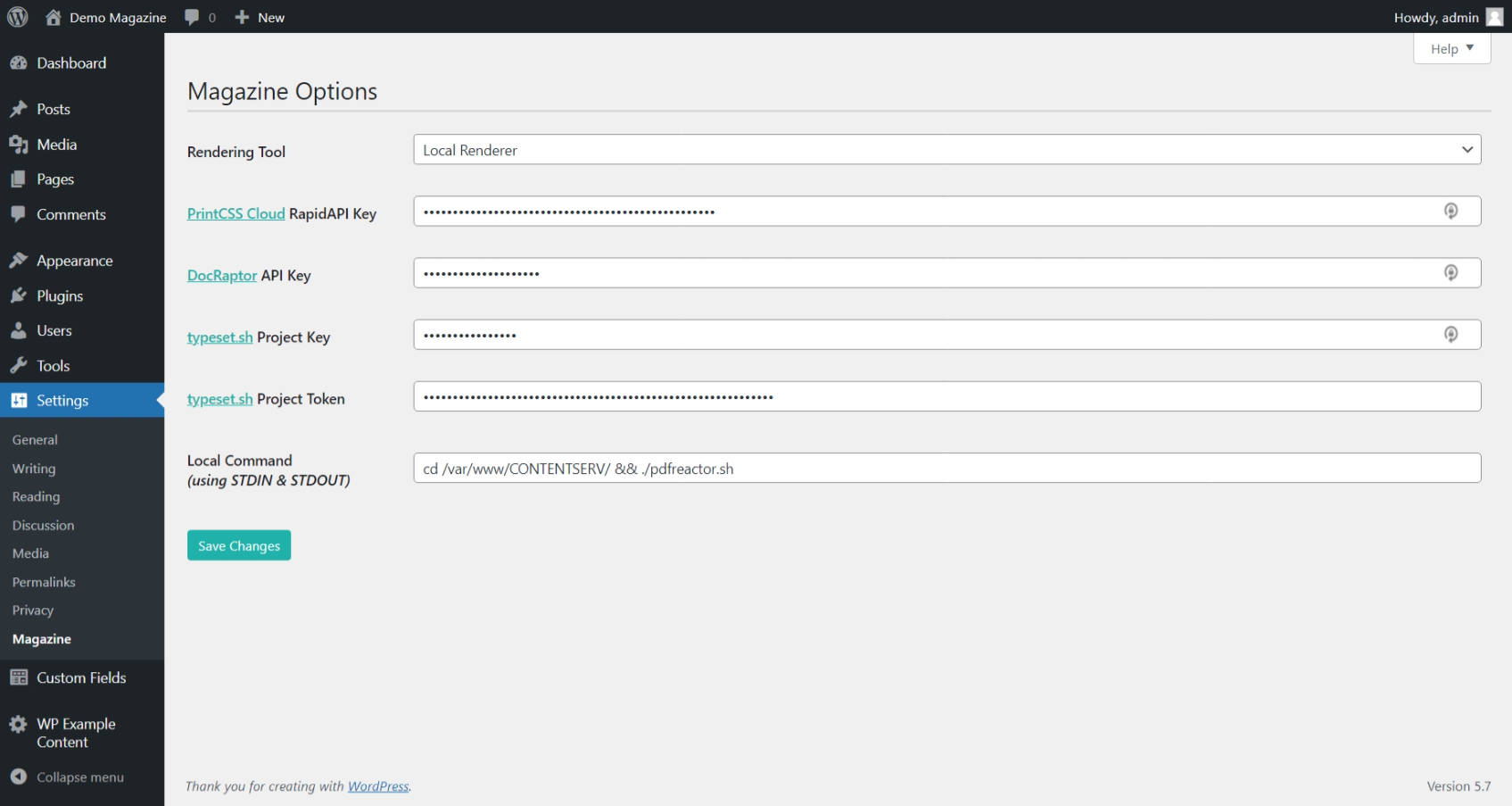Collapse the admin menu
The width and height of the screenshot is (1512, 806).
20,777
